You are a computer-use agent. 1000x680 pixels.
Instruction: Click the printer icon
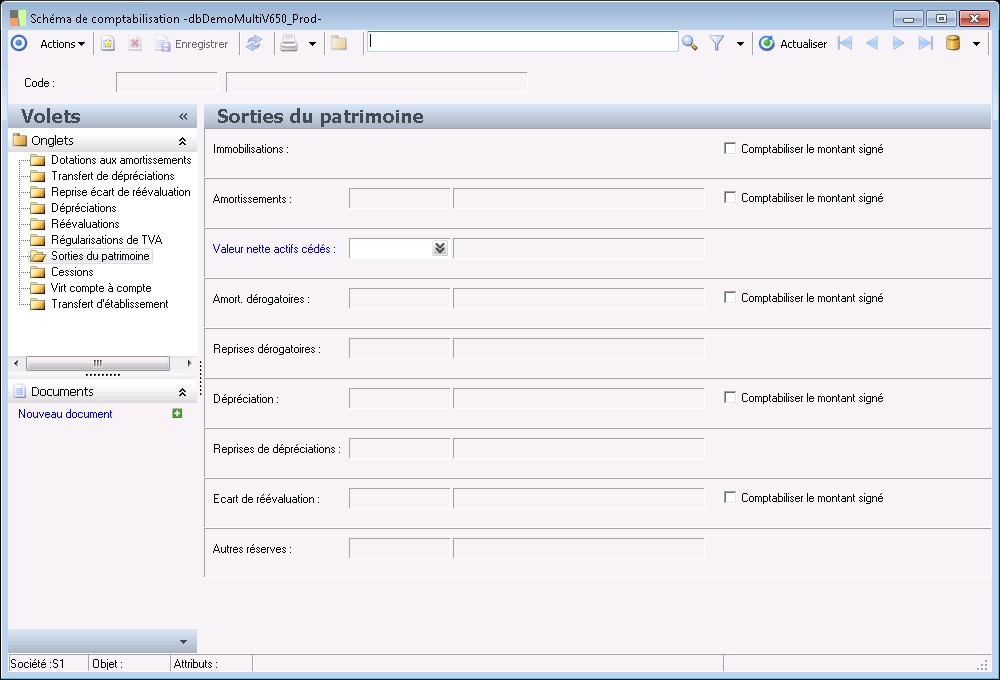[289, 43]
